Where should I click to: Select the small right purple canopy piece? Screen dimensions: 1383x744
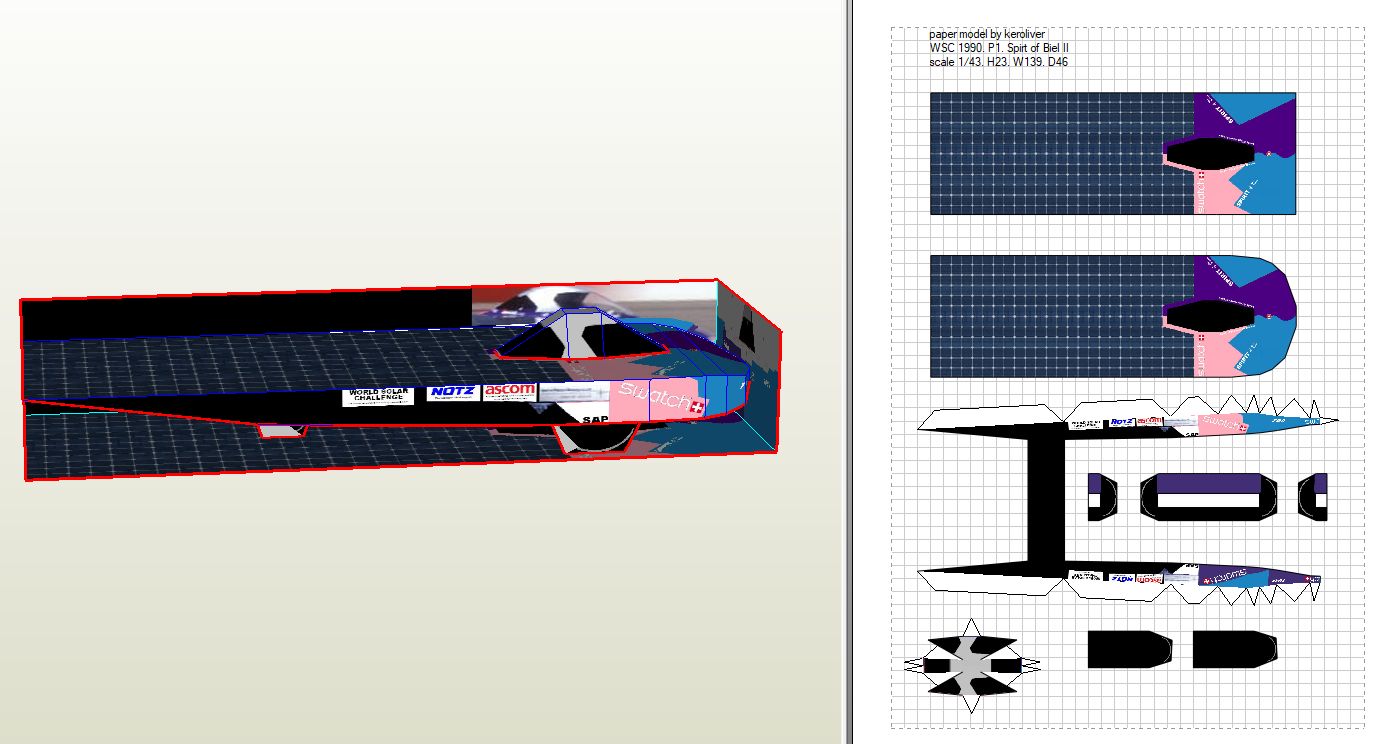tap(1312, 497)
